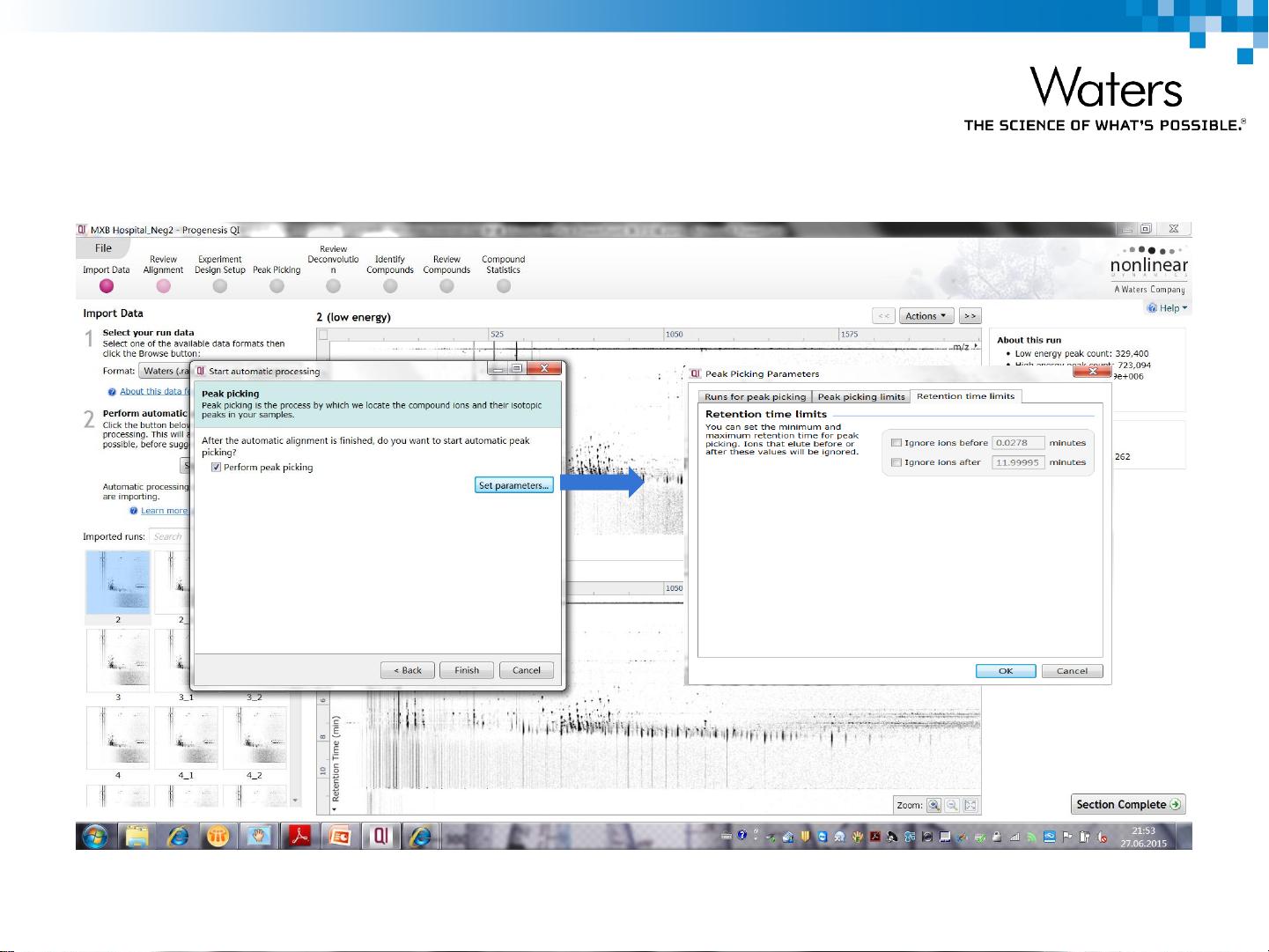The height and width of the screenshot is (952, 1269).
Task: Click the Set parameters button
Action: pos(513,485)
